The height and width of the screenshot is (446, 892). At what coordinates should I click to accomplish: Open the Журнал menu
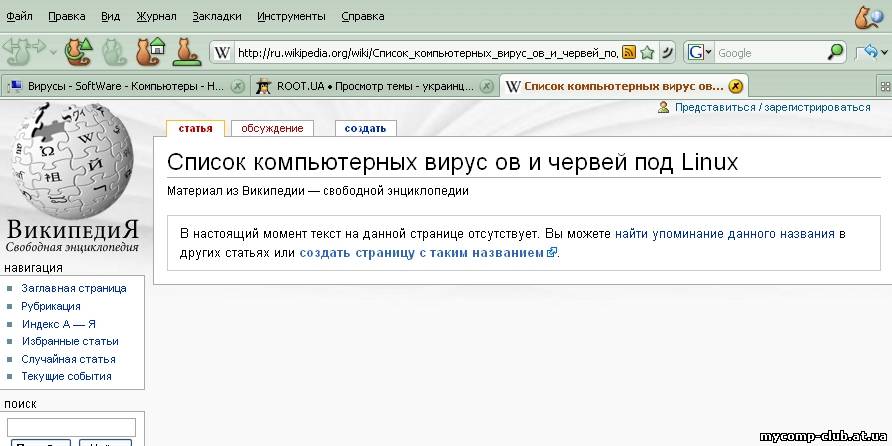point(156,16)
